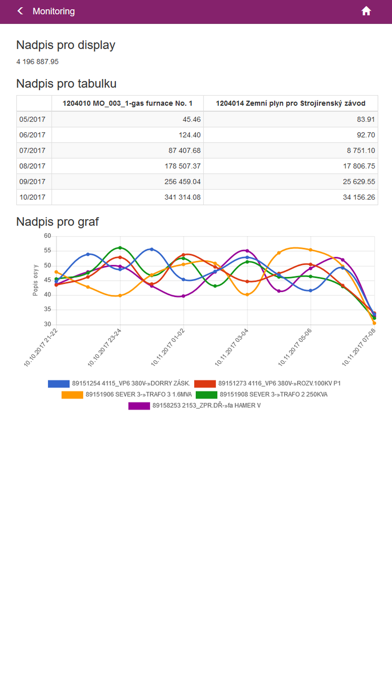392x696 pixels.
Task: Click the Nadpis pro graf heading
Action: click(57, 221)
